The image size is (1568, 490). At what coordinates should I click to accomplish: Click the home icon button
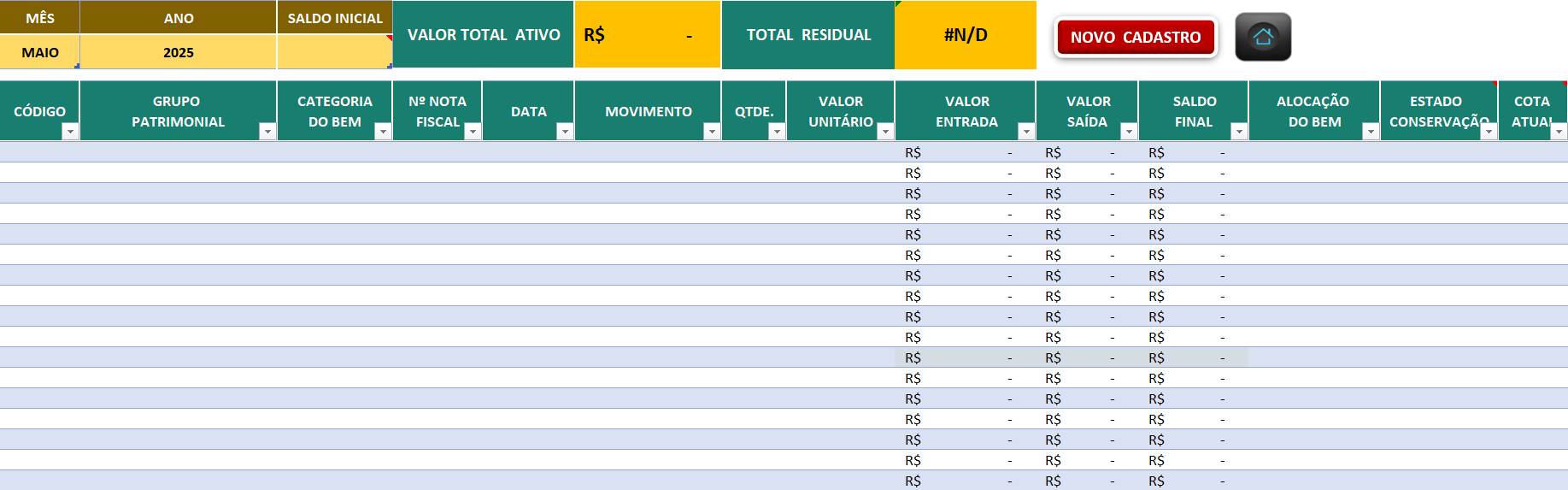pos(1262,37)
